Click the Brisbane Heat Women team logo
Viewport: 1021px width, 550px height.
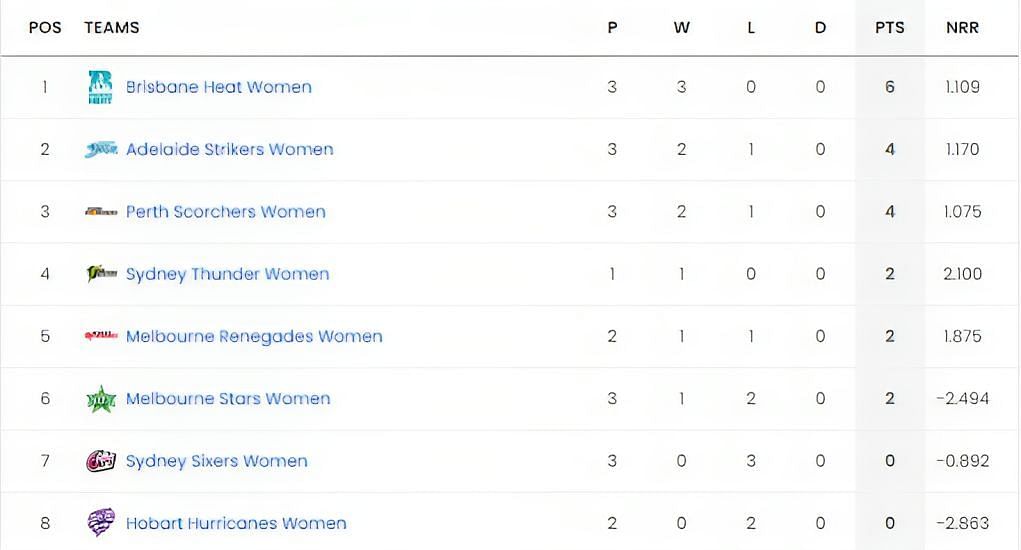point(100,87)
